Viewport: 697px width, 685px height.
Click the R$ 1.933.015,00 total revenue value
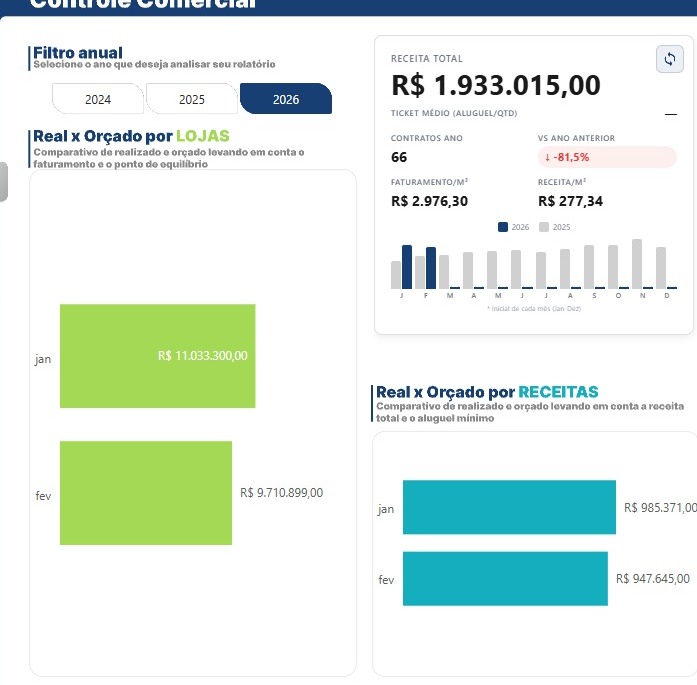point(496,85)
